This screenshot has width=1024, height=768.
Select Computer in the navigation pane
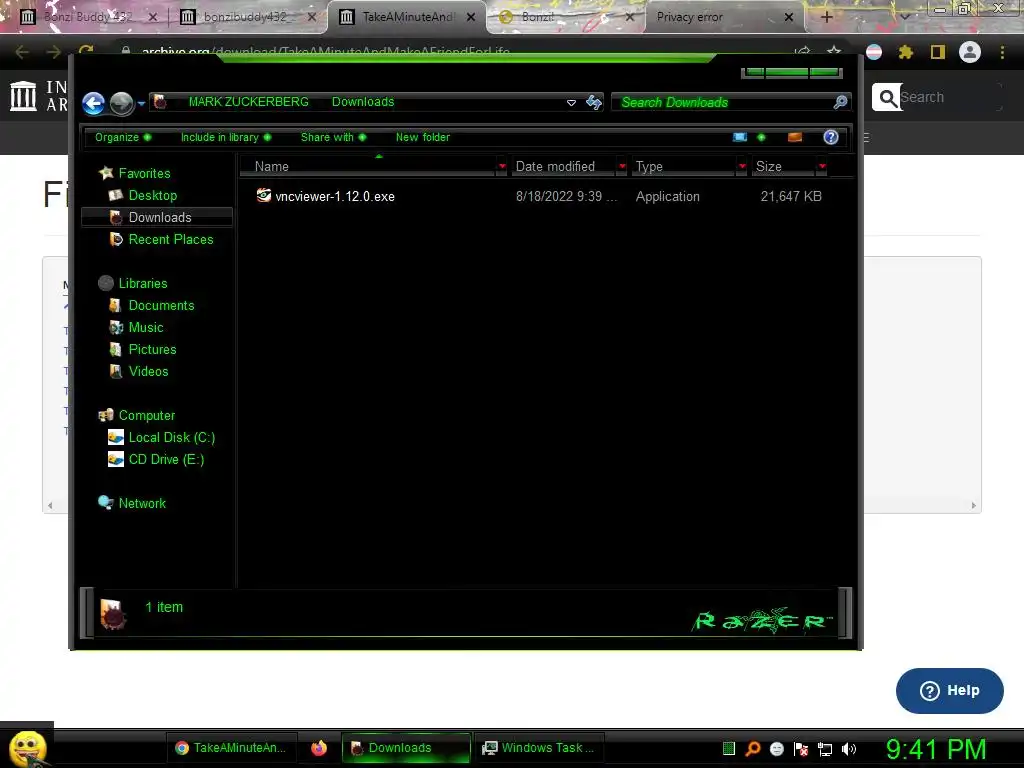147,415
